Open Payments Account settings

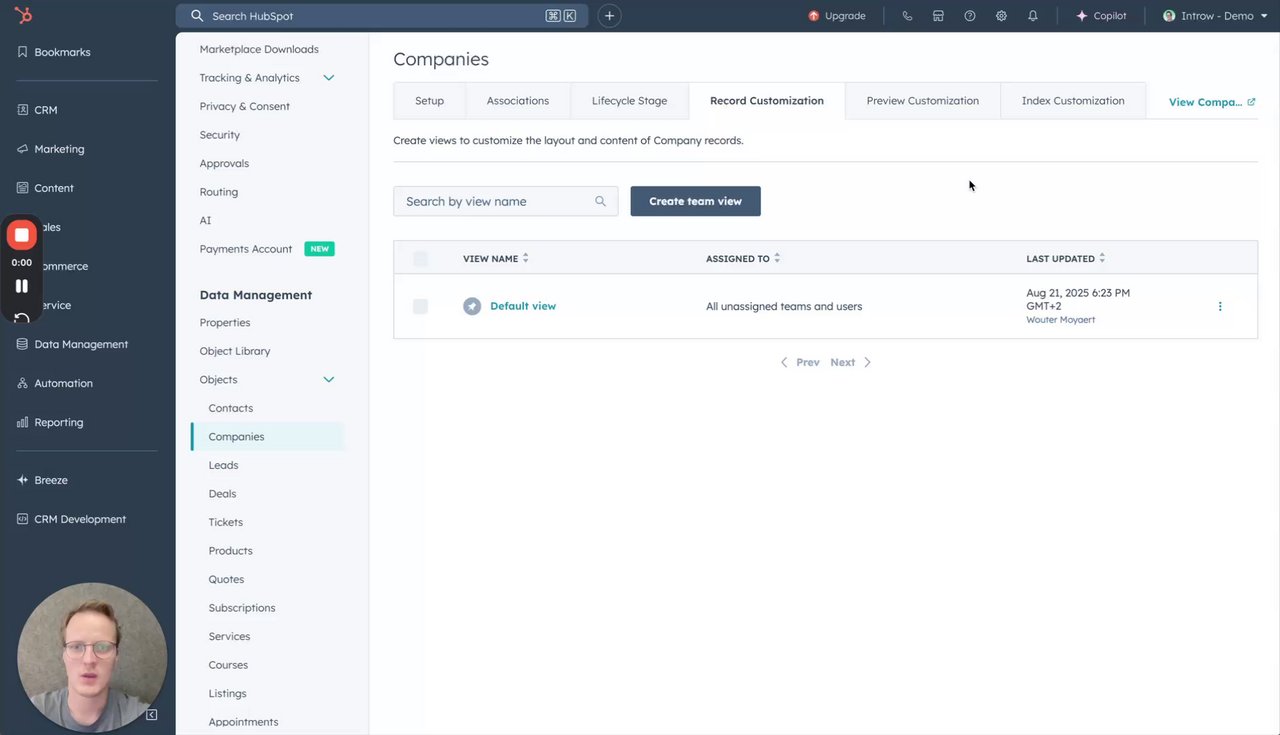[x=246, y=249]
